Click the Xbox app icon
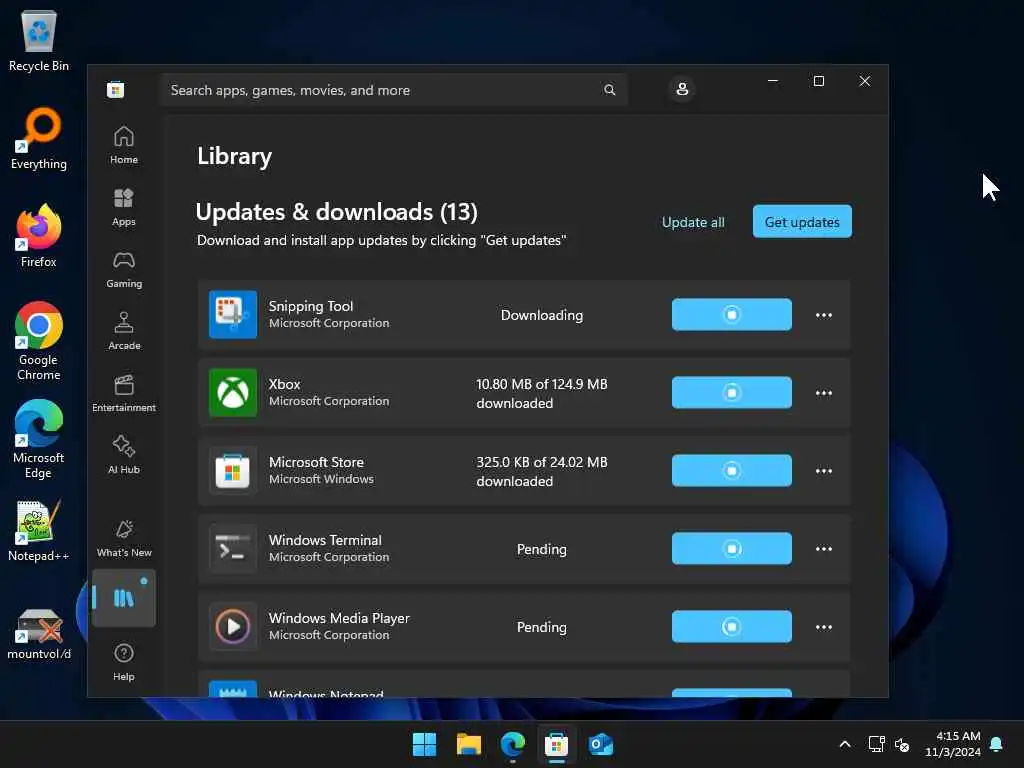Image resolution: width=1024 pixels, height=768 pixels. (x=233, y=392)
